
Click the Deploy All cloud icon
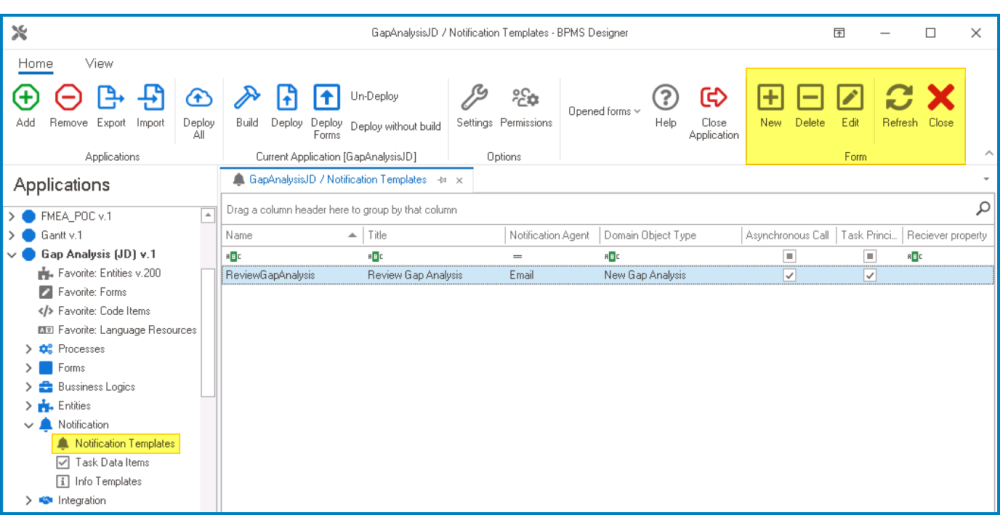click(198, 98)
